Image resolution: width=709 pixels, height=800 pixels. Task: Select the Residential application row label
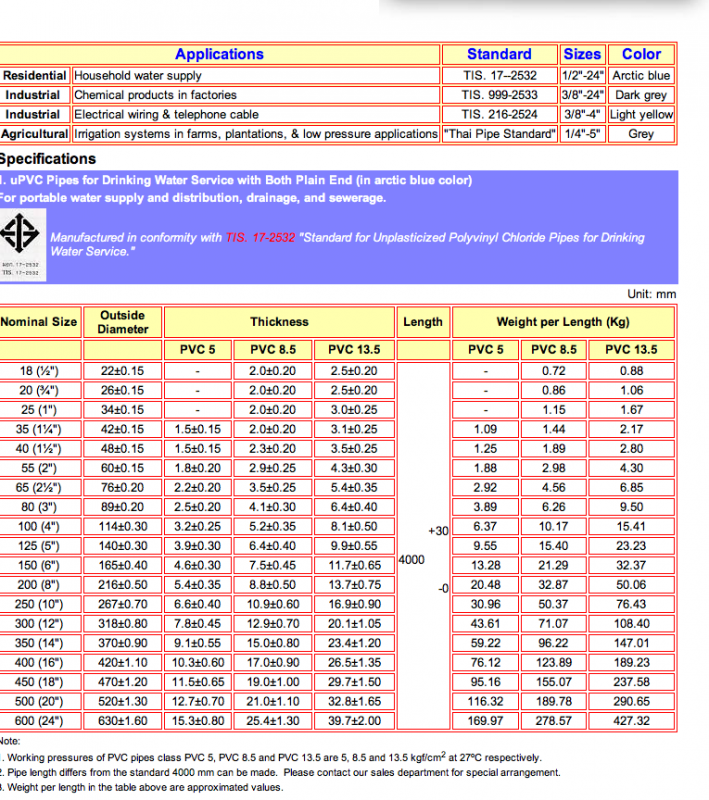coord(35,76)
